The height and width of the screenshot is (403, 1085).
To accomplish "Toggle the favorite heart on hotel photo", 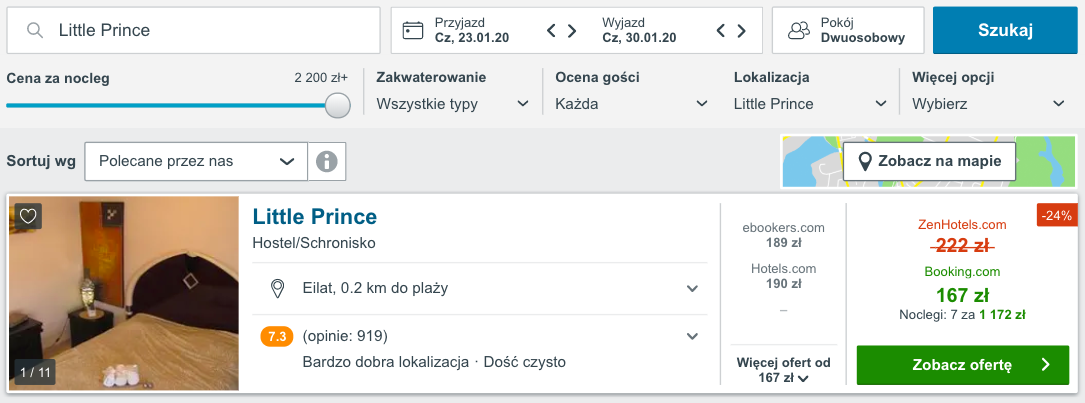I will pos(28,216).
